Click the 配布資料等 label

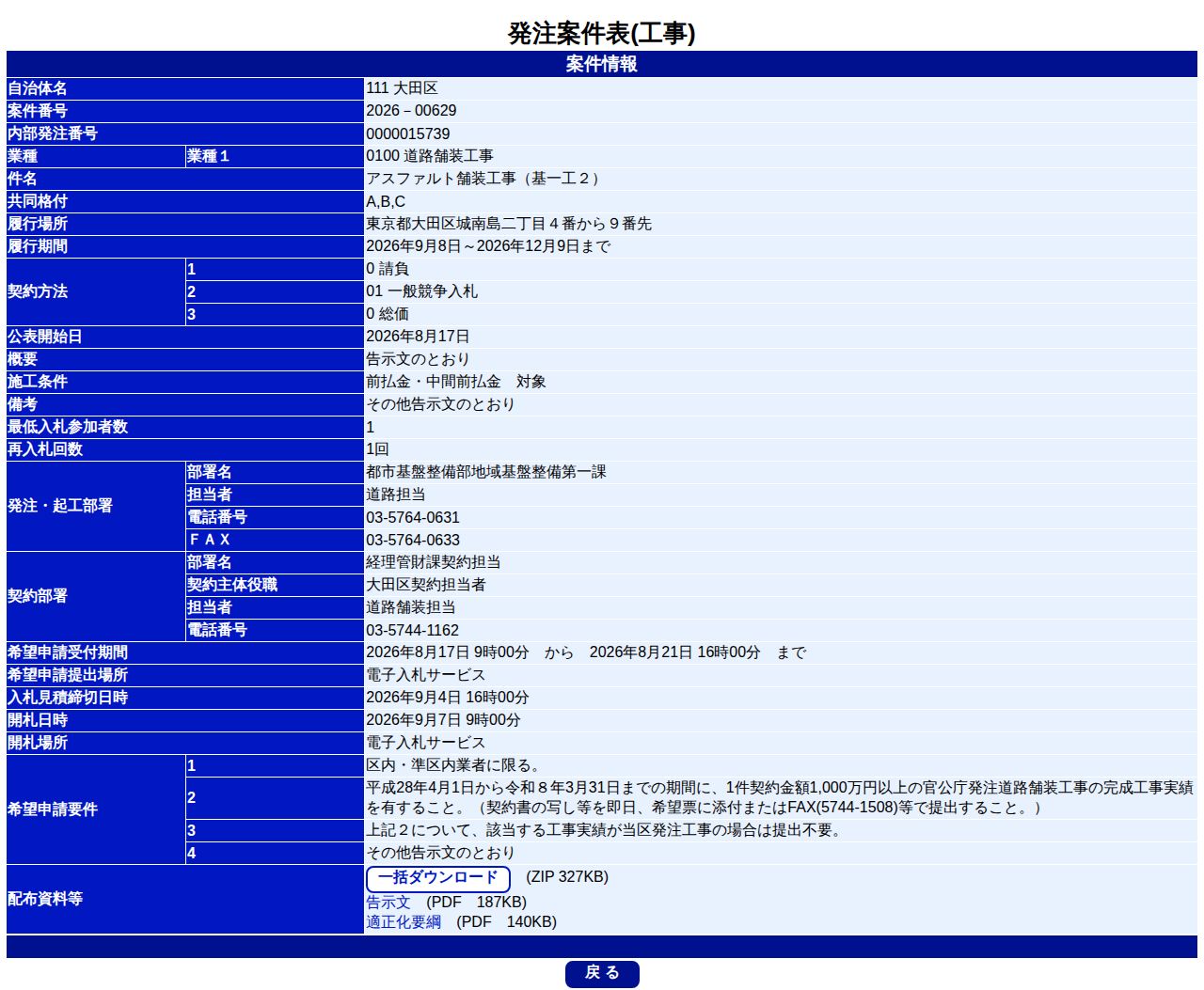pos(45,899)
